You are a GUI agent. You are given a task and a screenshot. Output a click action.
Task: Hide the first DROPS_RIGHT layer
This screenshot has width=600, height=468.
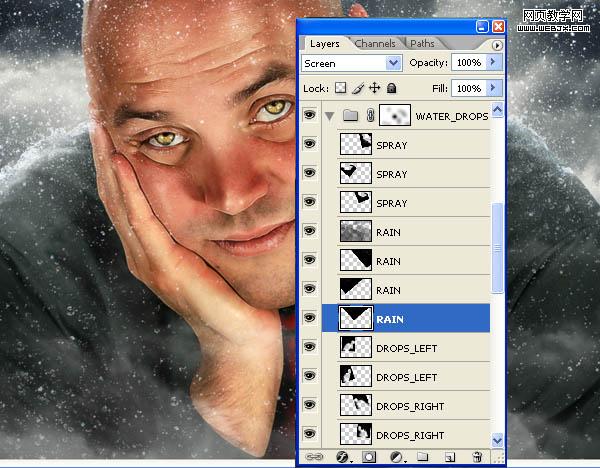[310, 405]
